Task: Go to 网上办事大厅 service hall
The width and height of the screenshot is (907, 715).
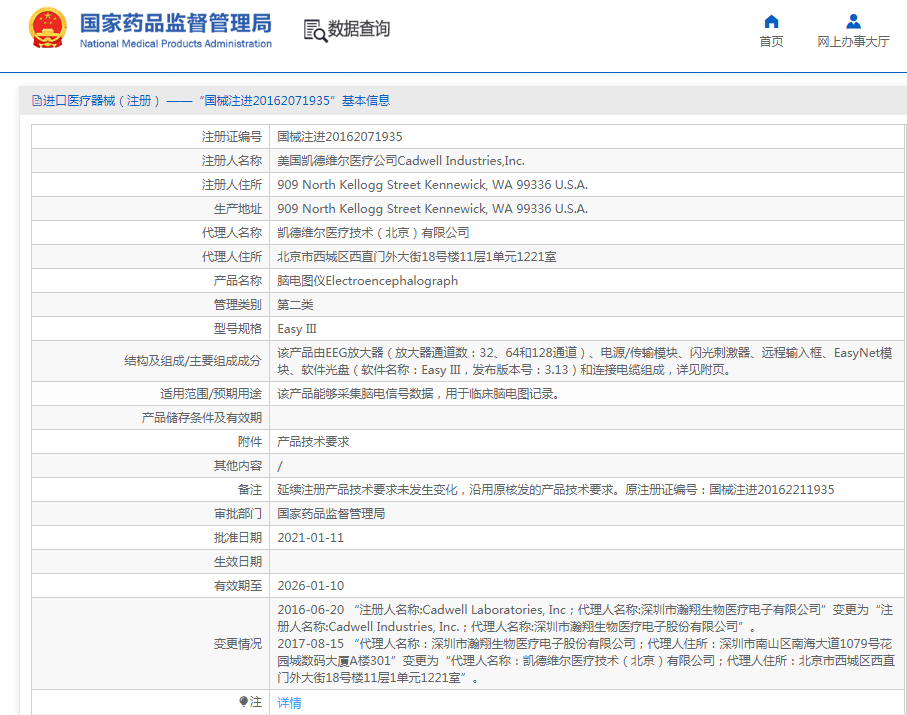Action: pyautogui.click(x=853, y=42)
